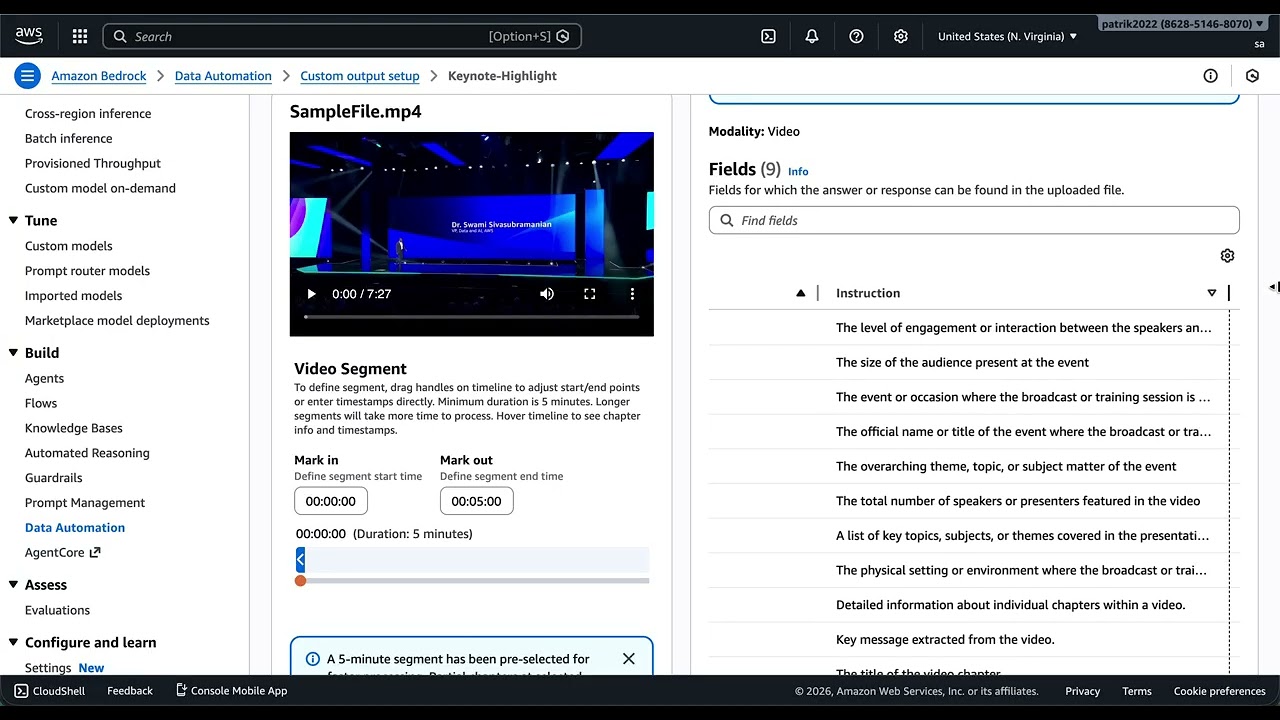The width and height of the screenshot is (1280, 720).
Task: Click the AWS Search bar
Action: pyautogui.click(x=342, y=36)
